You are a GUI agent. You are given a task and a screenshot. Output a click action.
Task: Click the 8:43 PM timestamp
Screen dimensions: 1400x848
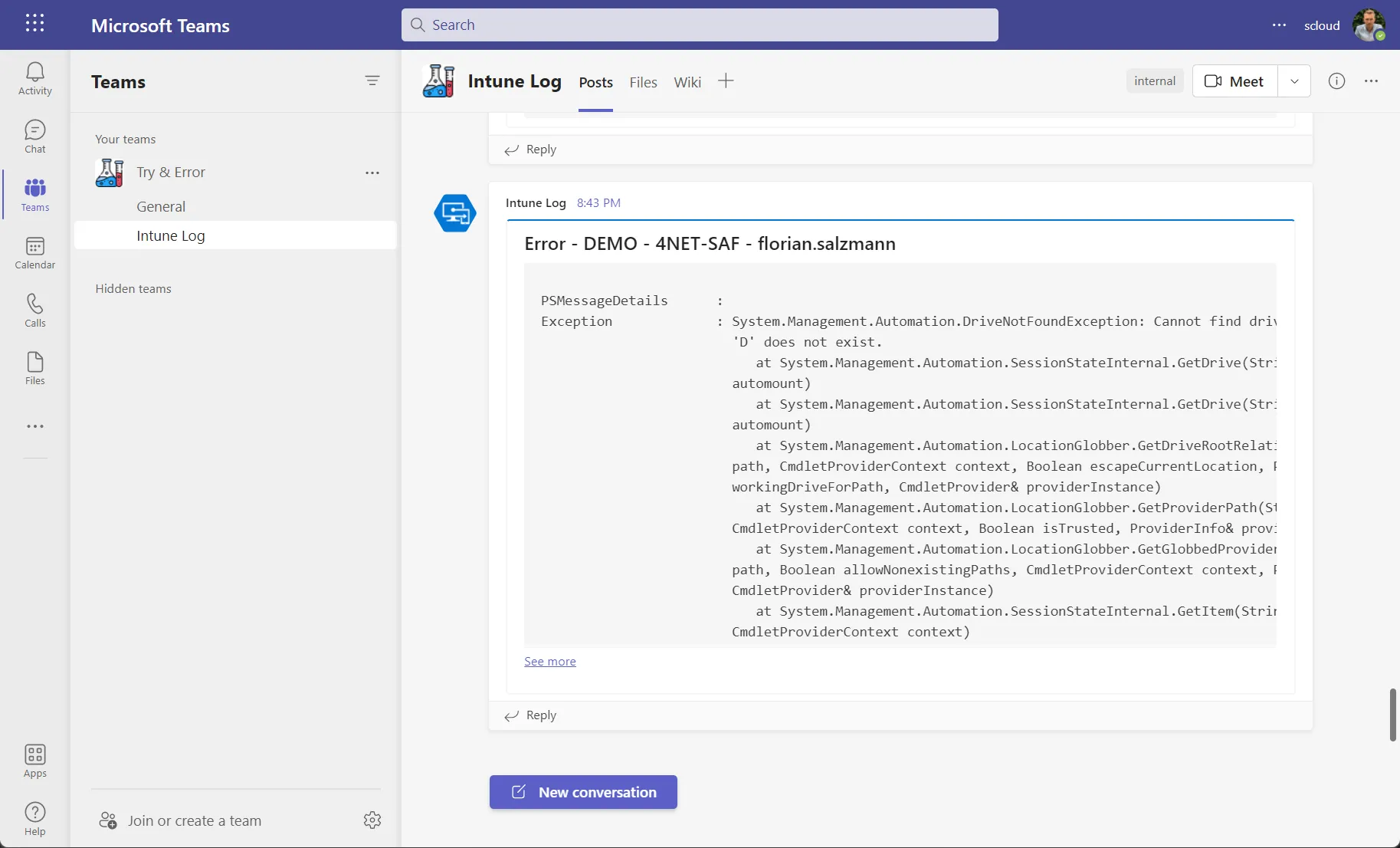click(x=598, y=203)
